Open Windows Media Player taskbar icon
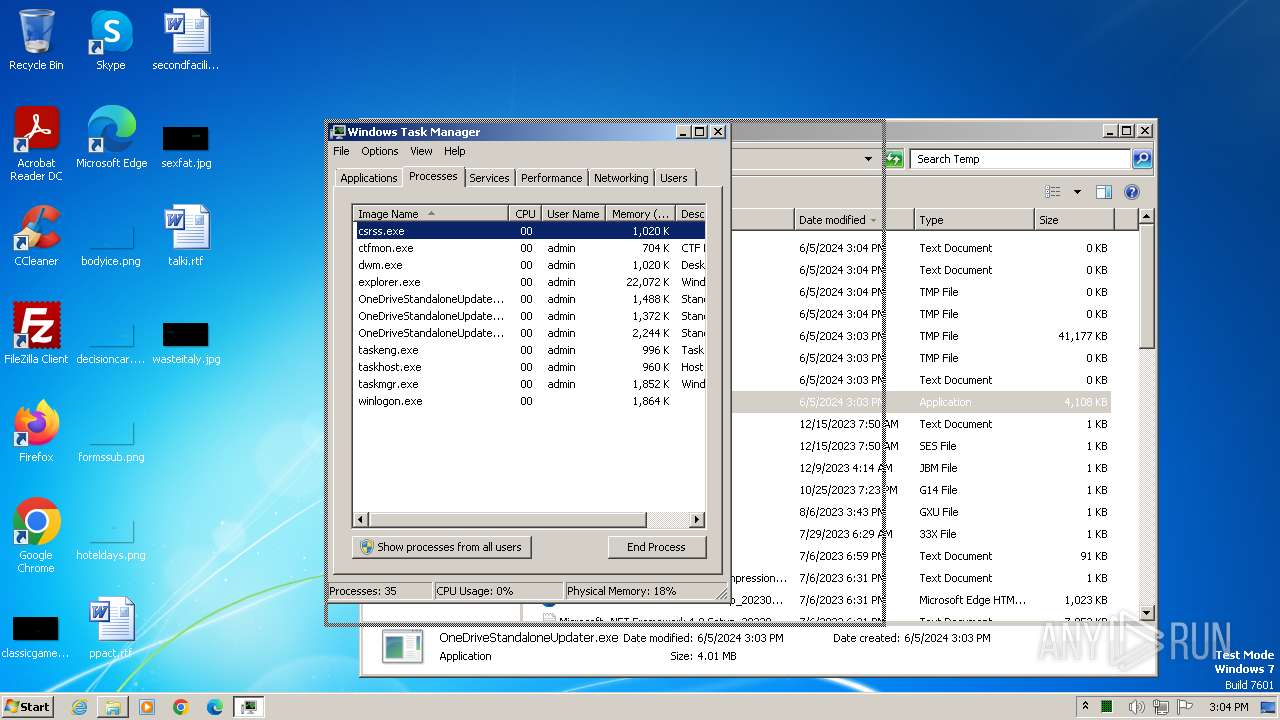 pyautogui.click(x=147, y=707)
